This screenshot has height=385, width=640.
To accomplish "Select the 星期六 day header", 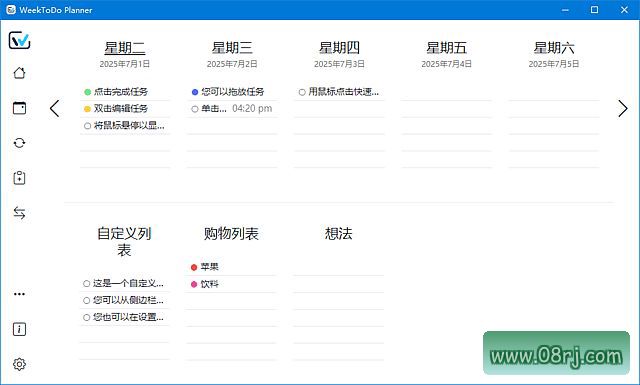I will point(554,48).
